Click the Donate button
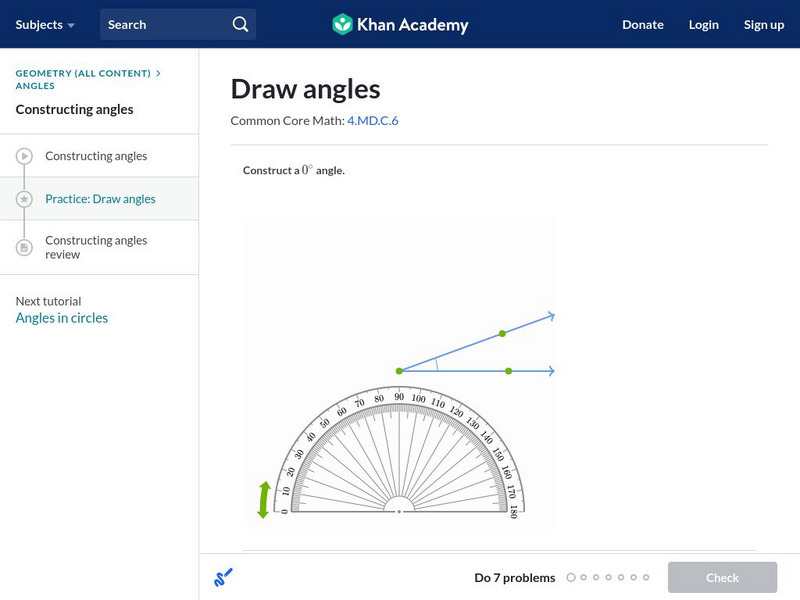 [642, 24]
